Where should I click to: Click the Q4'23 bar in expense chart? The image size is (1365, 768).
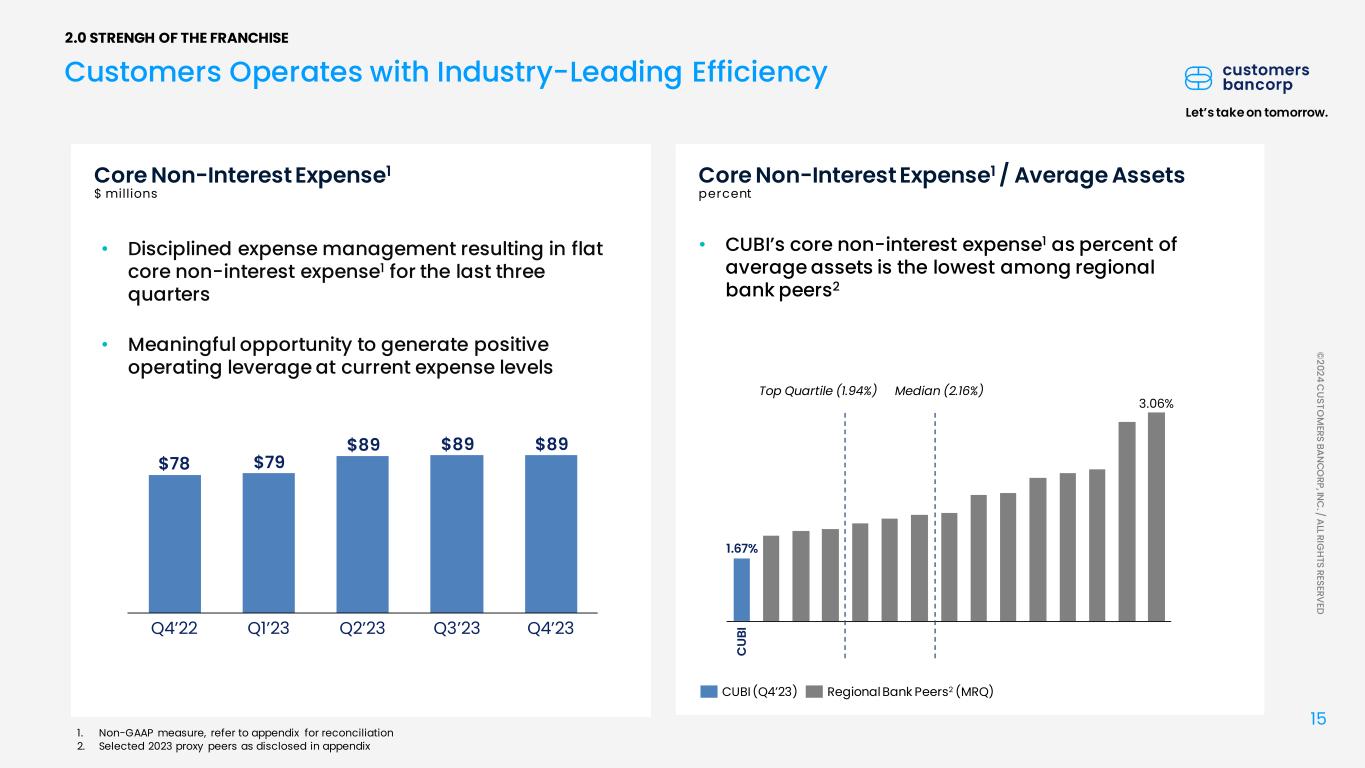point(551,534)
